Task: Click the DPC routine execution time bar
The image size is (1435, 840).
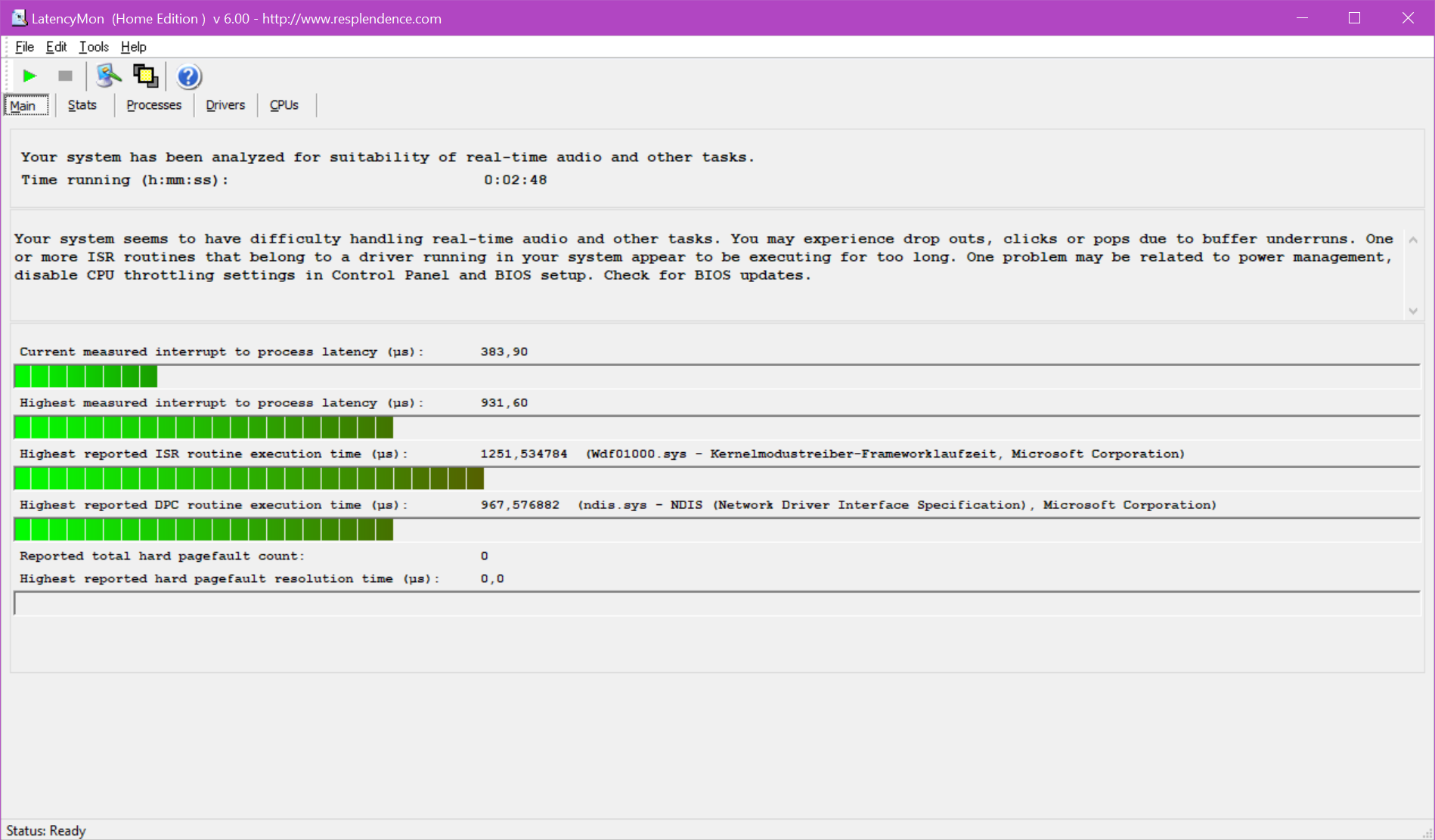Action: pos(717,529)
